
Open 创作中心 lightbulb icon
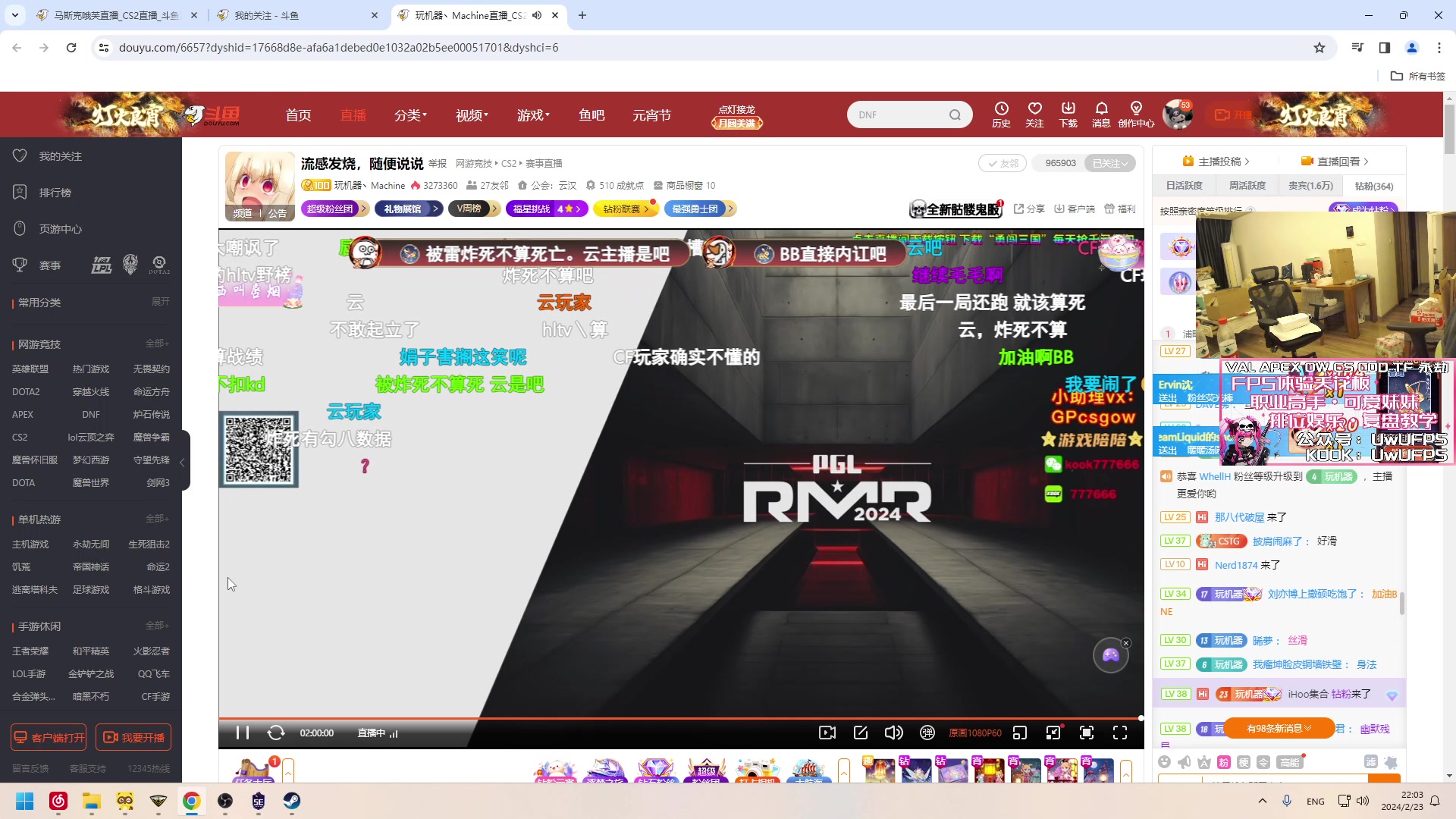[1136, 115]
